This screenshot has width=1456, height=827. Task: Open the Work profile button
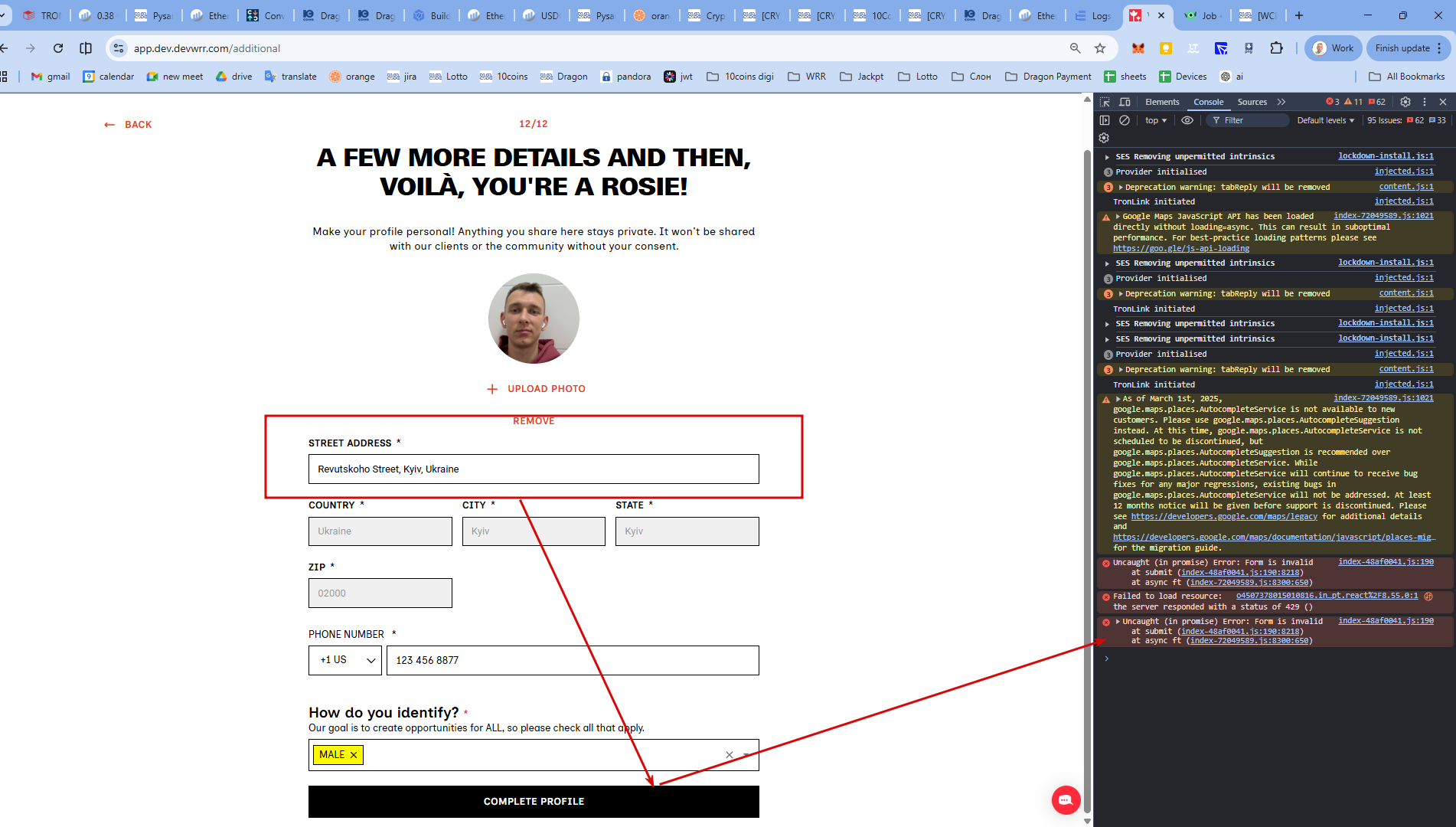point(1333,48)
